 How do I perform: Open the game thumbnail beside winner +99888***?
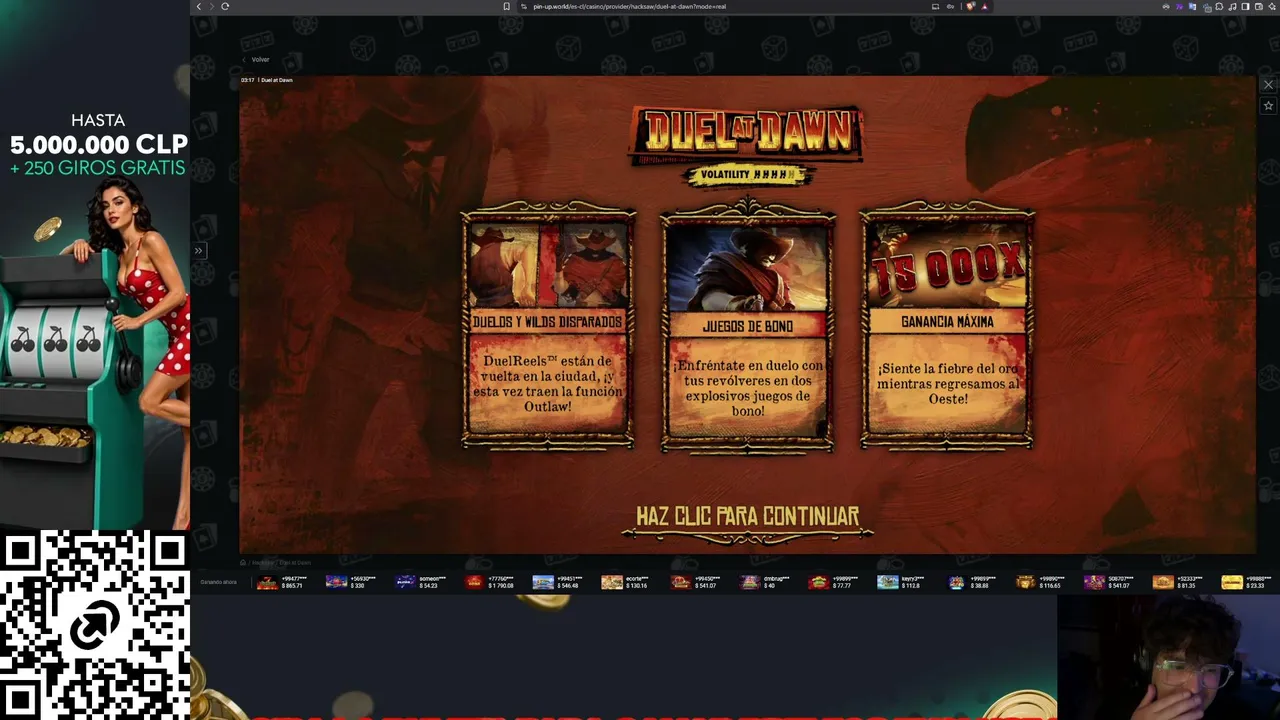click(x=1232, y=582)
